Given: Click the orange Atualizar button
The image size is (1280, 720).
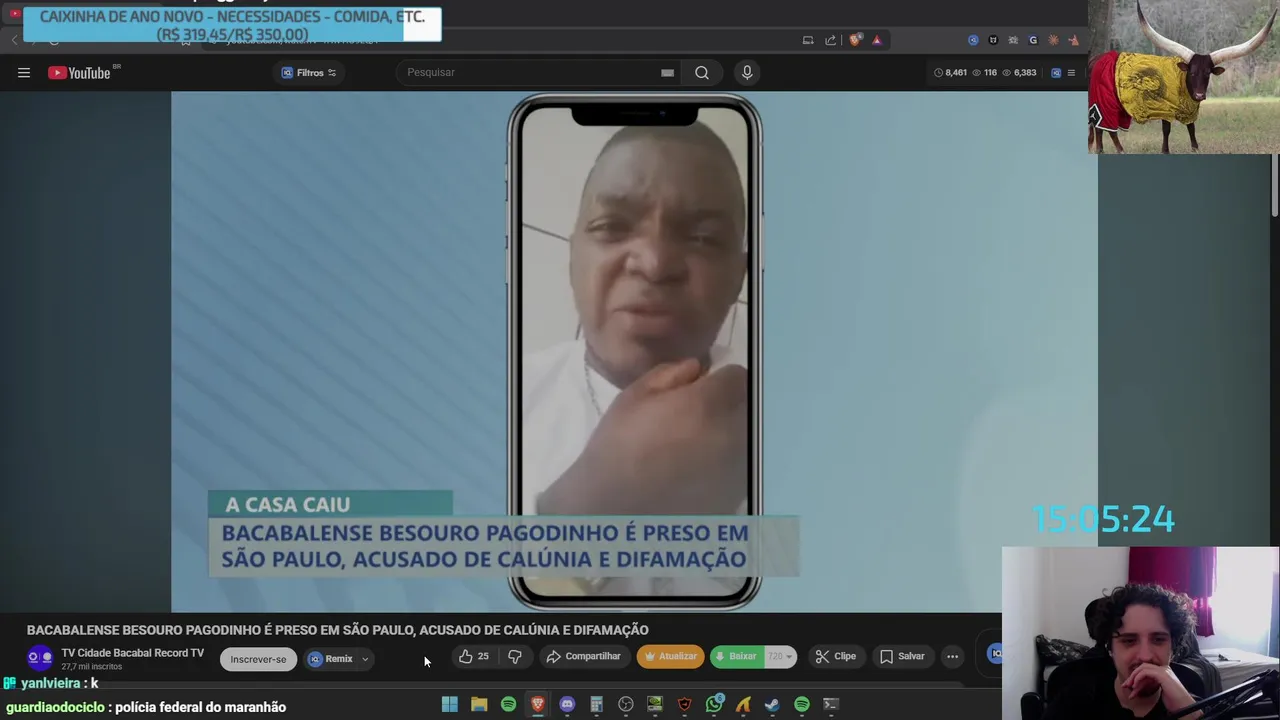Looking at the screenshot, I should [670, 656].
